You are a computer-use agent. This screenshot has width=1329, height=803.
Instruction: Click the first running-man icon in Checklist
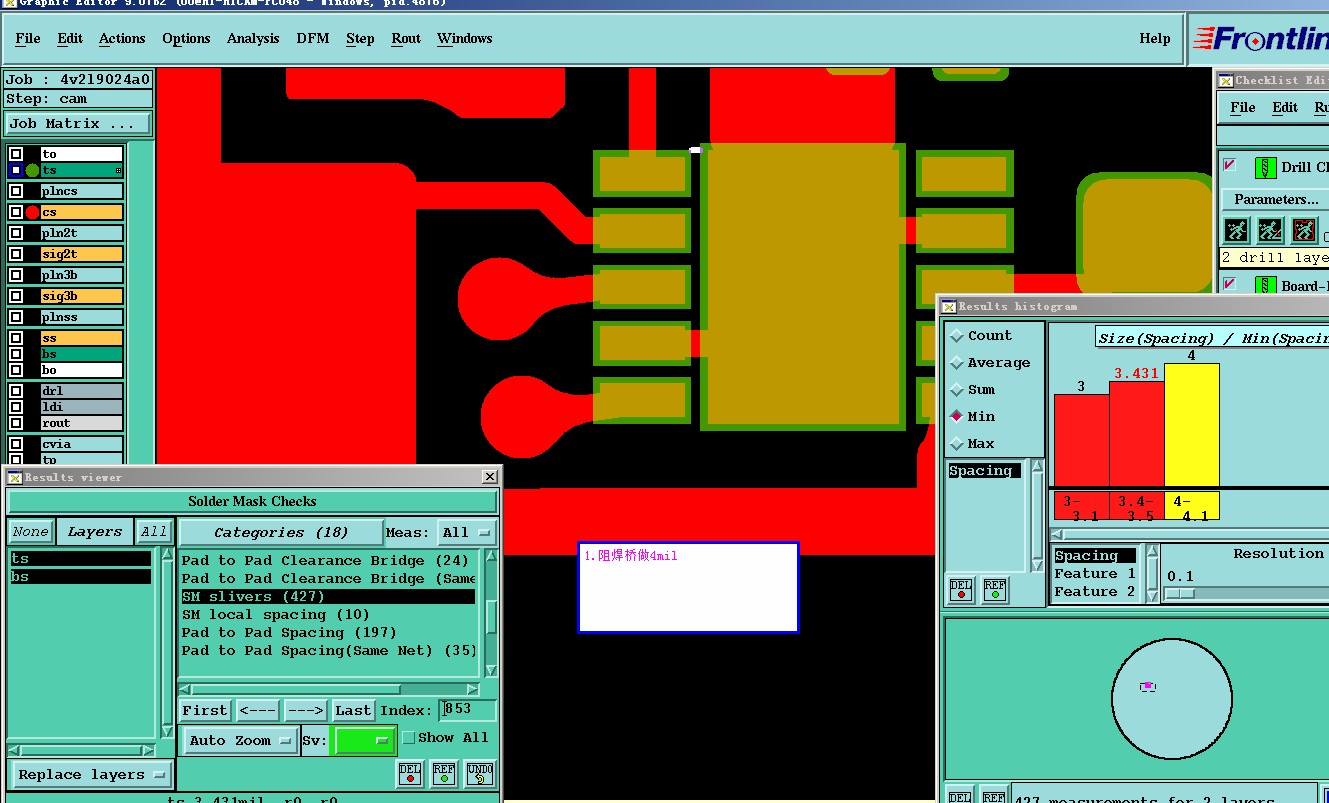[1236, 231]
